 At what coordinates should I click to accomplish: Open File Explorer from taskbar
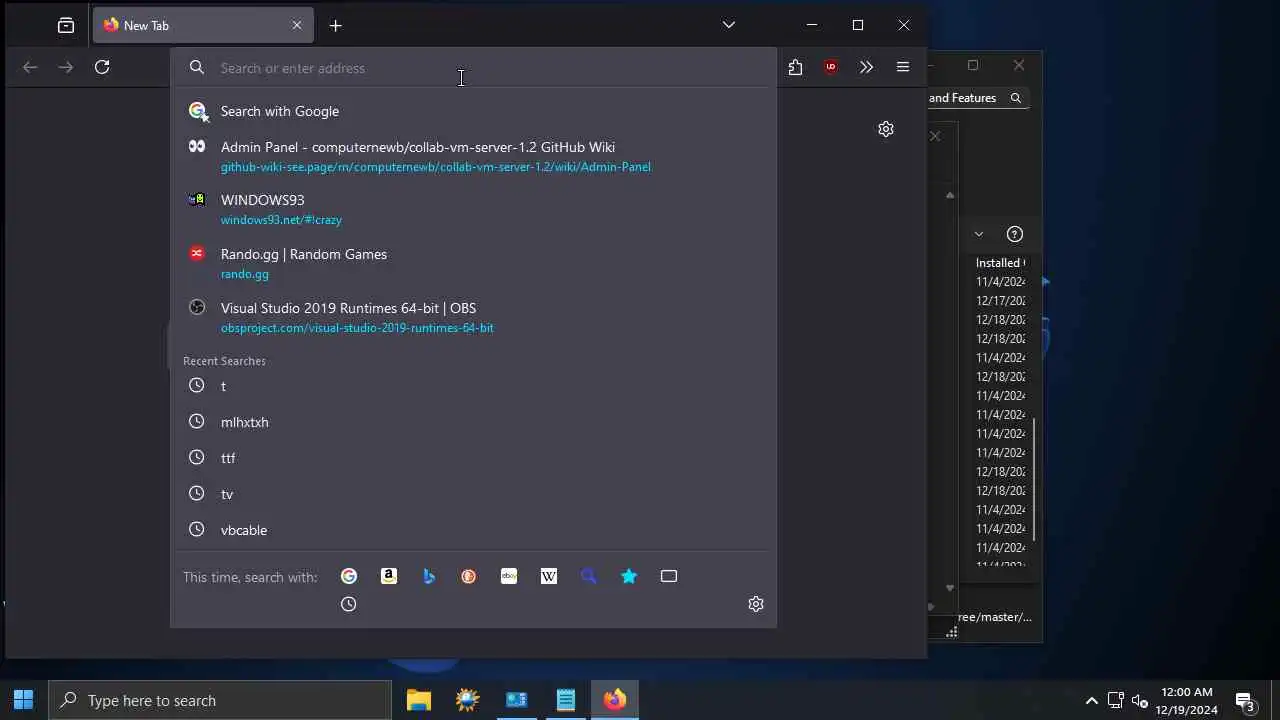click(x=419, y=700)
